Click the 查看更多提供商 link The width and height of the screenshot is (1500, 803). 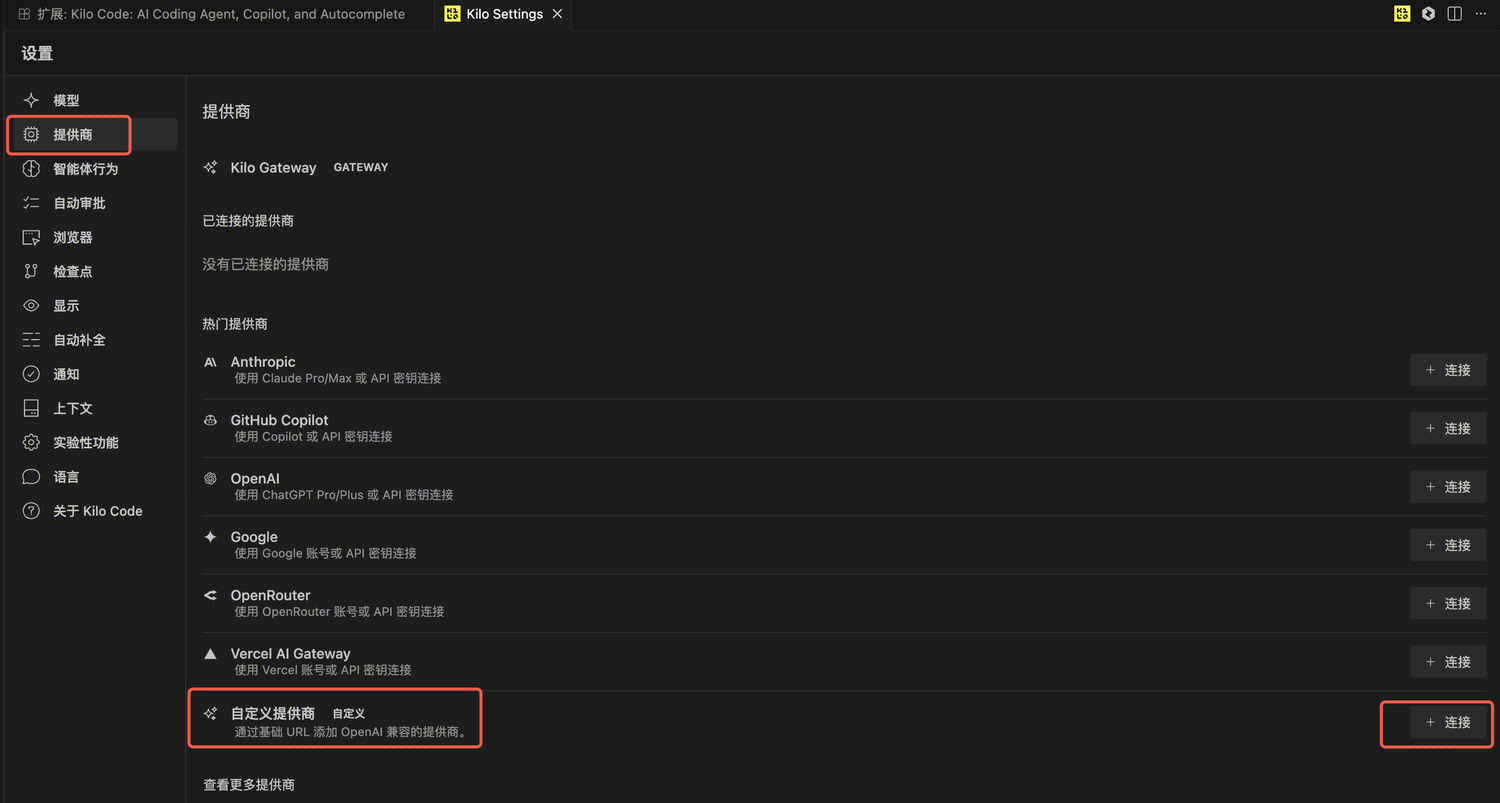point(249,785)
